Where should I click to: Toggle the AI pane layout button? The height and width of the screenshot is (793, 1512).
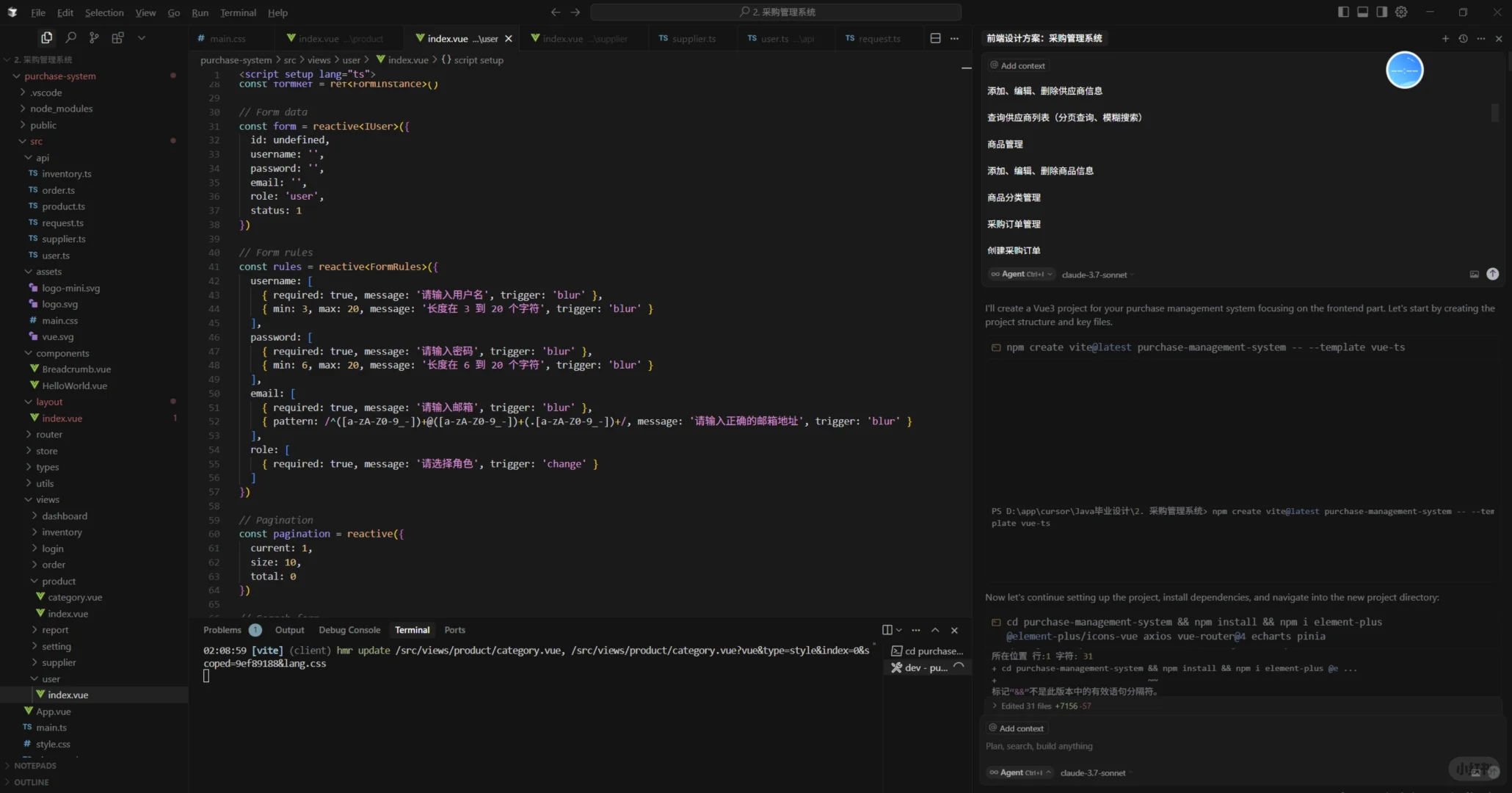pos(1381,12)
